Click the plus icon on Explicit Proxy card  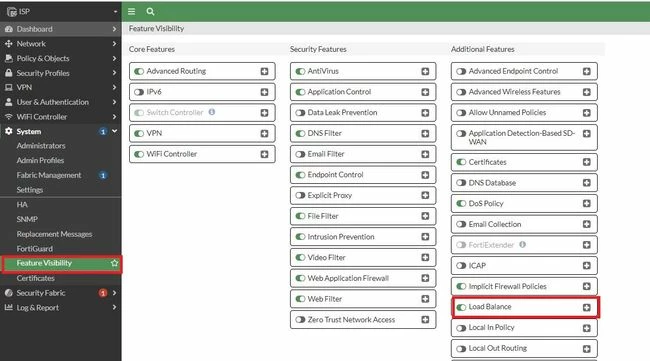[x=425, y=195]
